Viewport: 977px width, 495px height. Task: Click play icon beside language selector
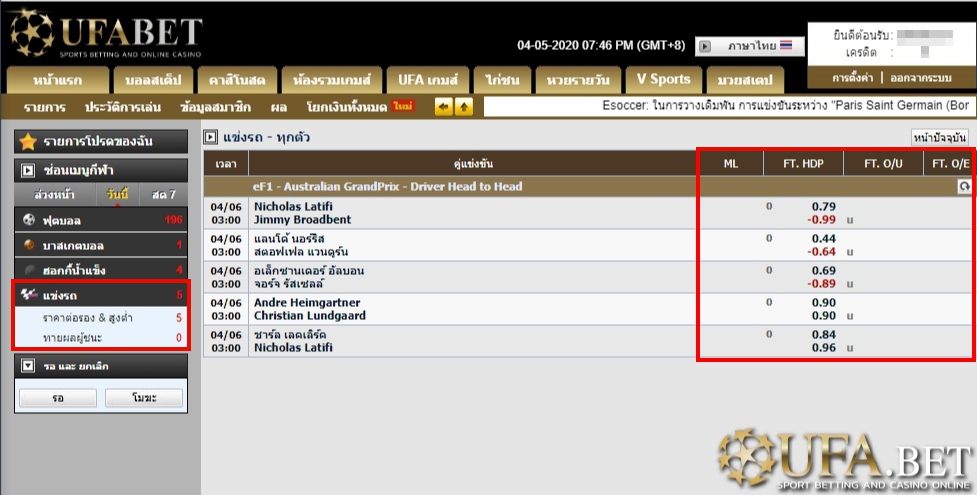pos(705,46)
